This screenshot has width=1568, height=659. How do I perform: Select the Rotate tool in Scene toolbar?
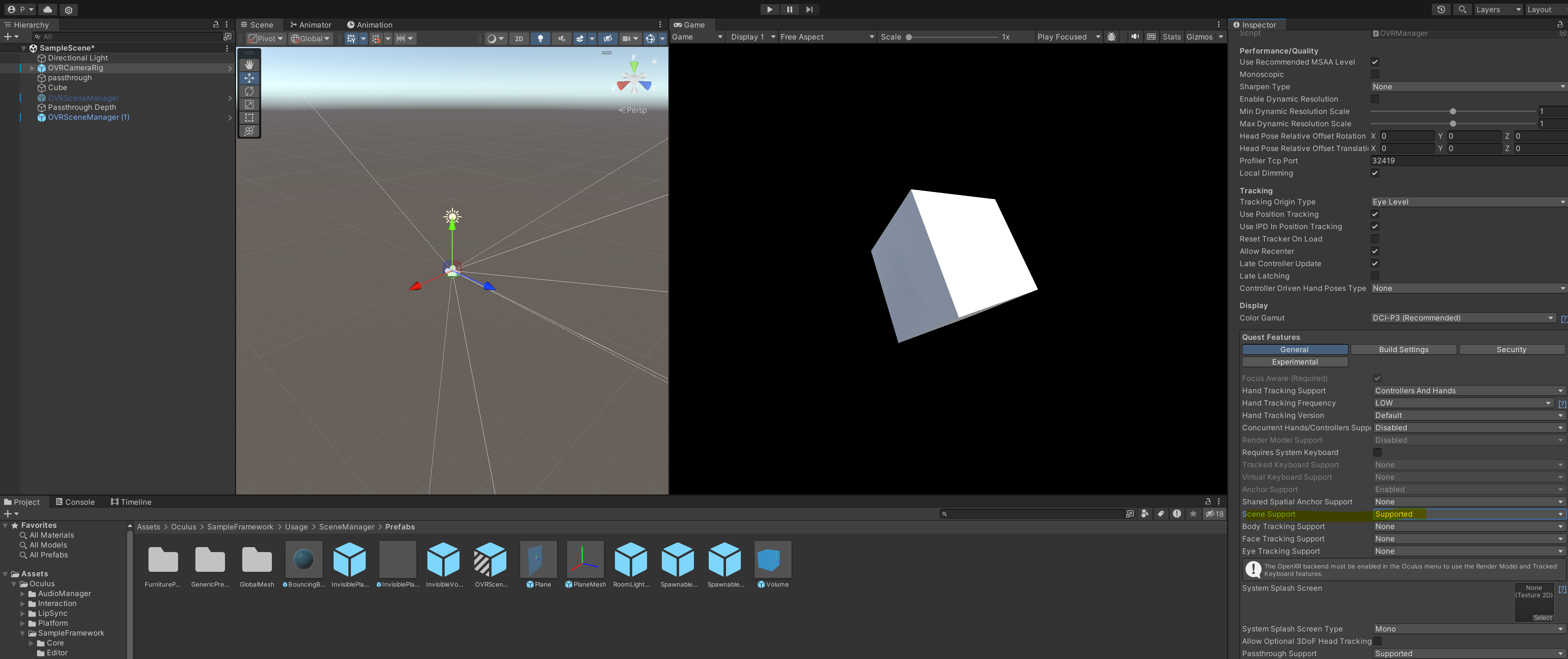click(249, 91)
